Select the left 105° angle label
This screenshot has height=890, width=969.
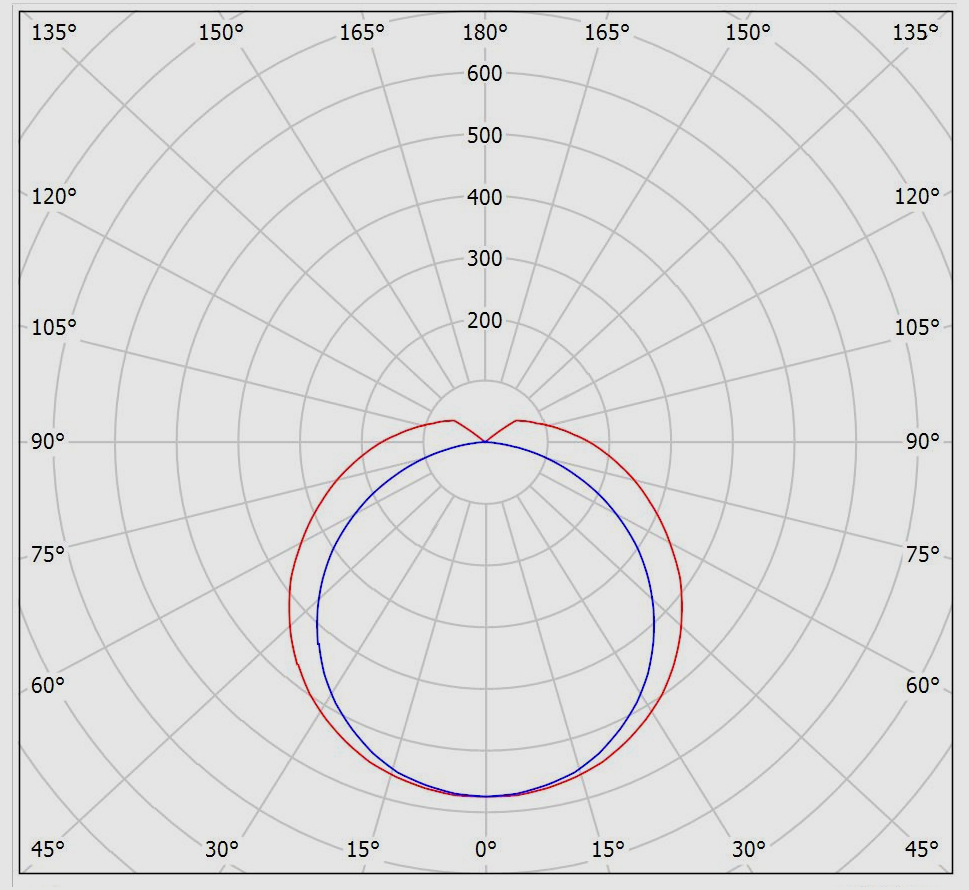(54, 327)
